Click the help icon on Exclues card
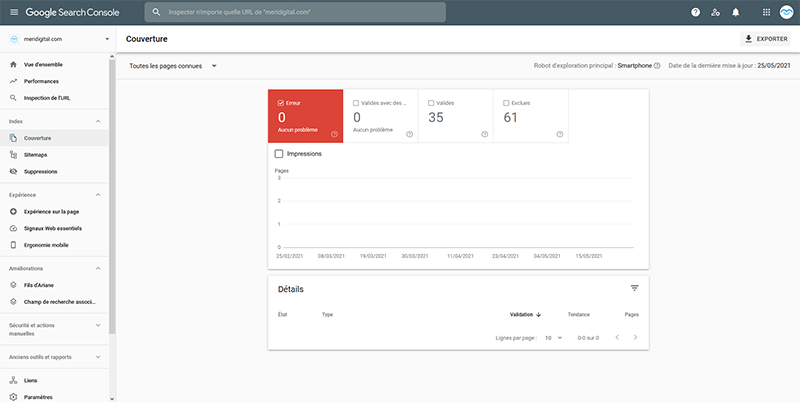The width and height of the screenshot is (800, 402). pos(559,134)
